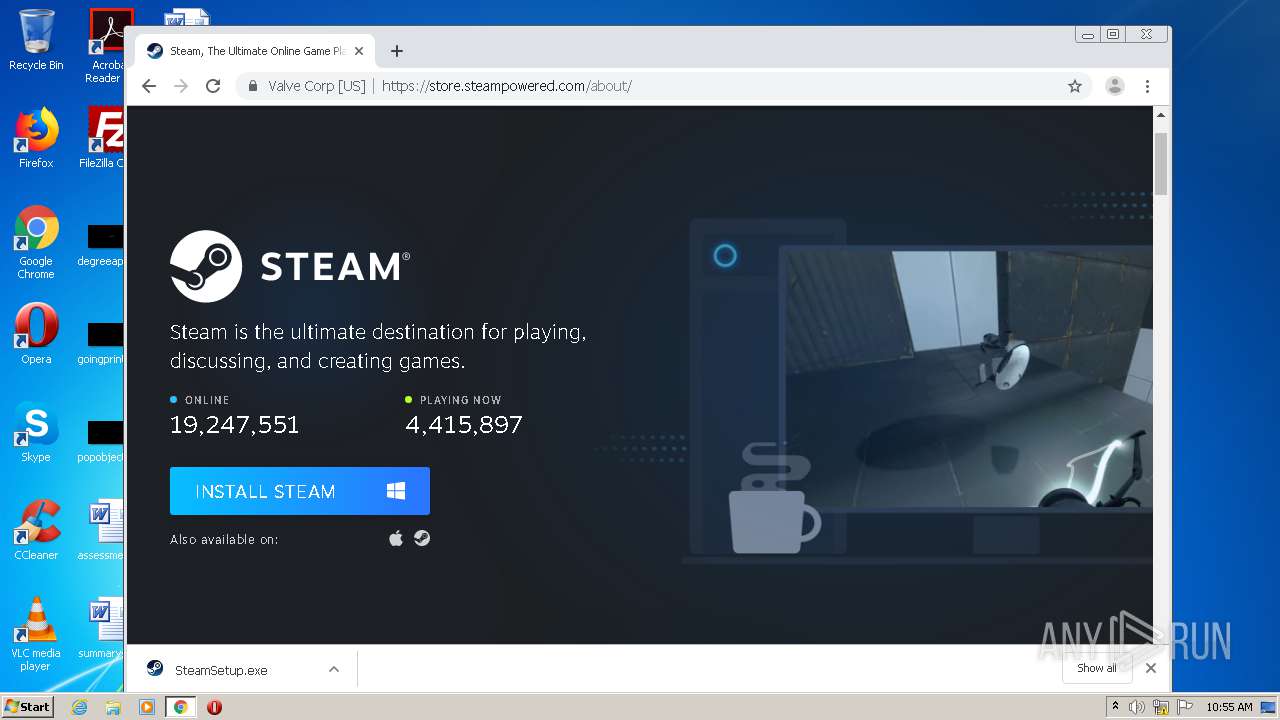Select the CCleaner desktop shortcut

36,529
